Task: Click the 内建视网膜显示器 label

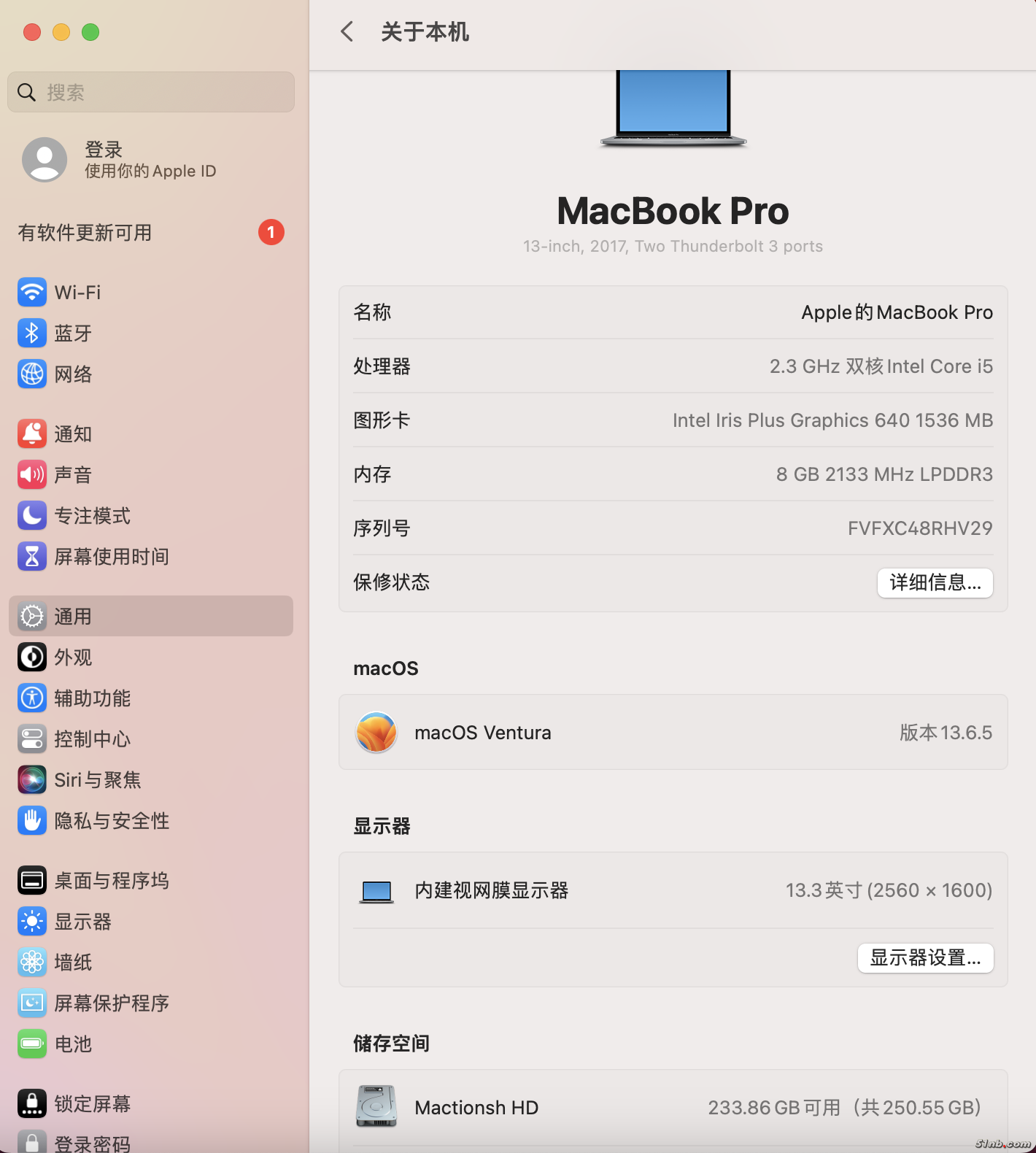Action: 492,890
